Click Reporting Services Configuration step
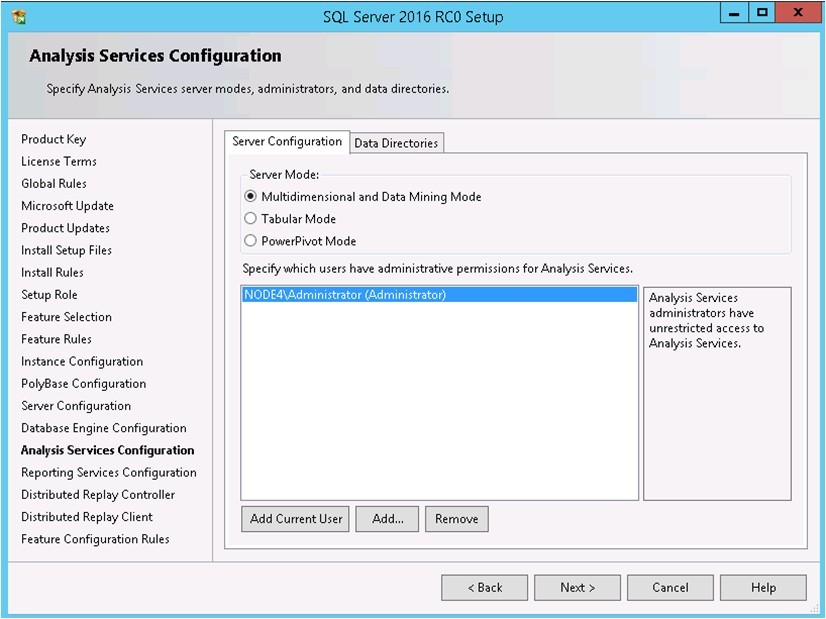 coord(109,473)
